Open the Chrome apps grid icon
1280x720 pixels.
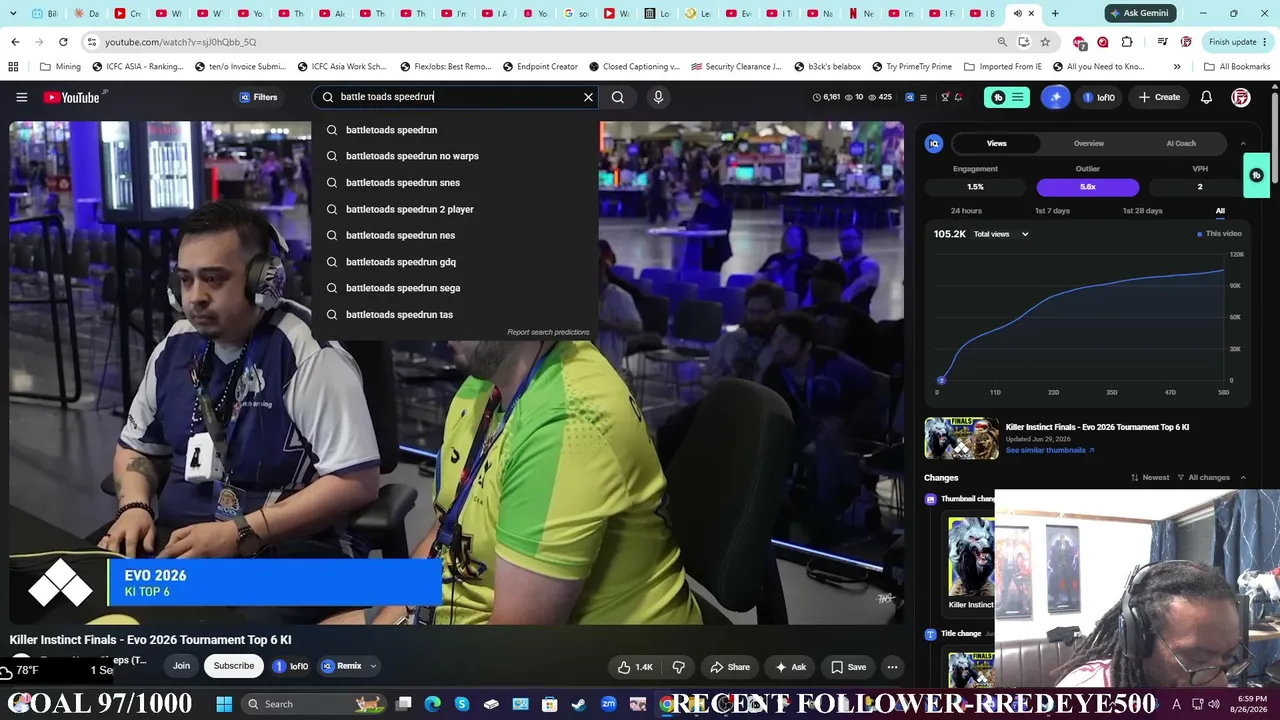coord(13,67)
